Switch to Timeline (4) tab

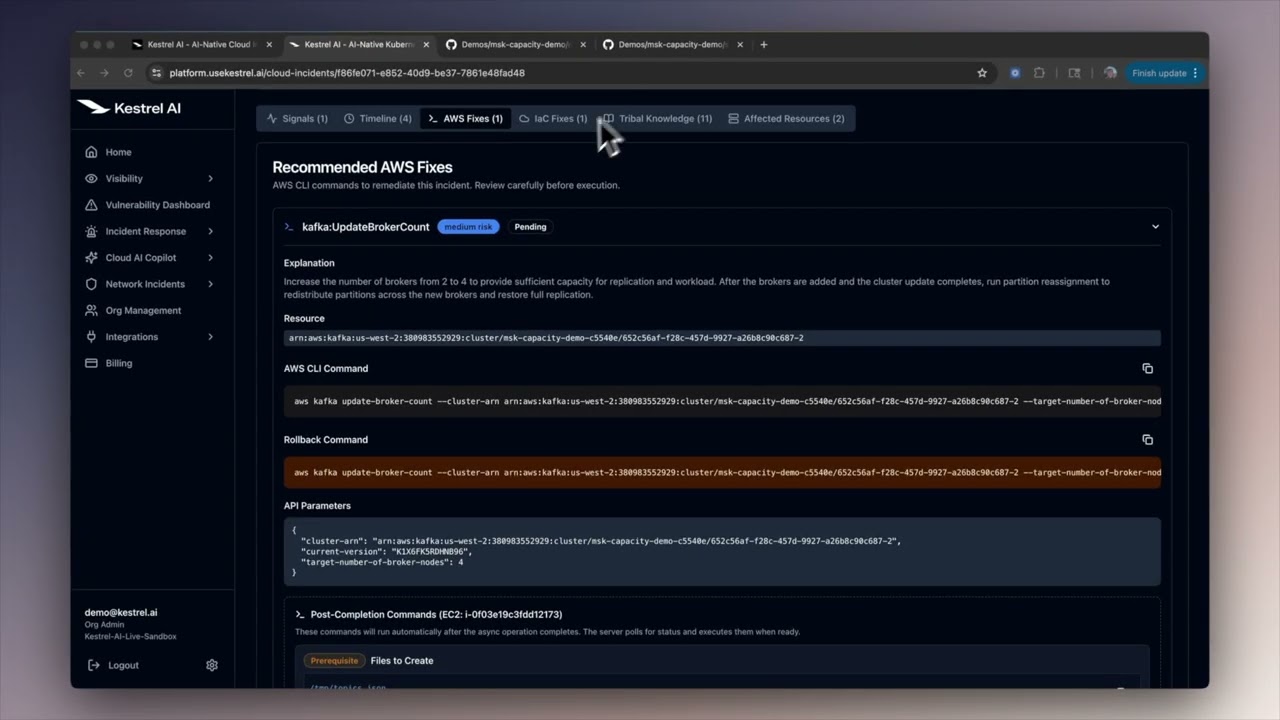click(x=378, y=118)
